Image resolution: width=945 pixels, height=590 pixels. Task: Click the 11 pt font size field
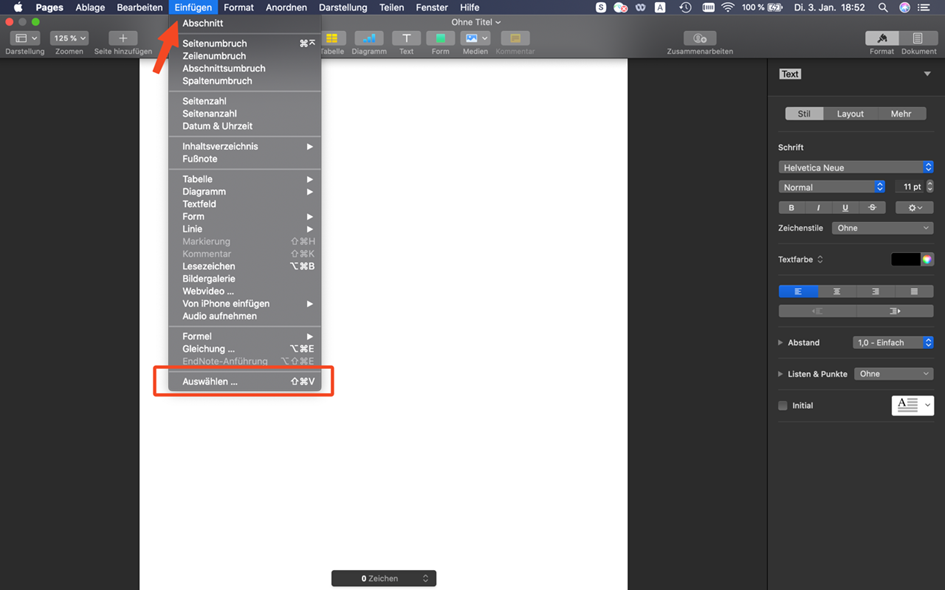coord(909,187)
